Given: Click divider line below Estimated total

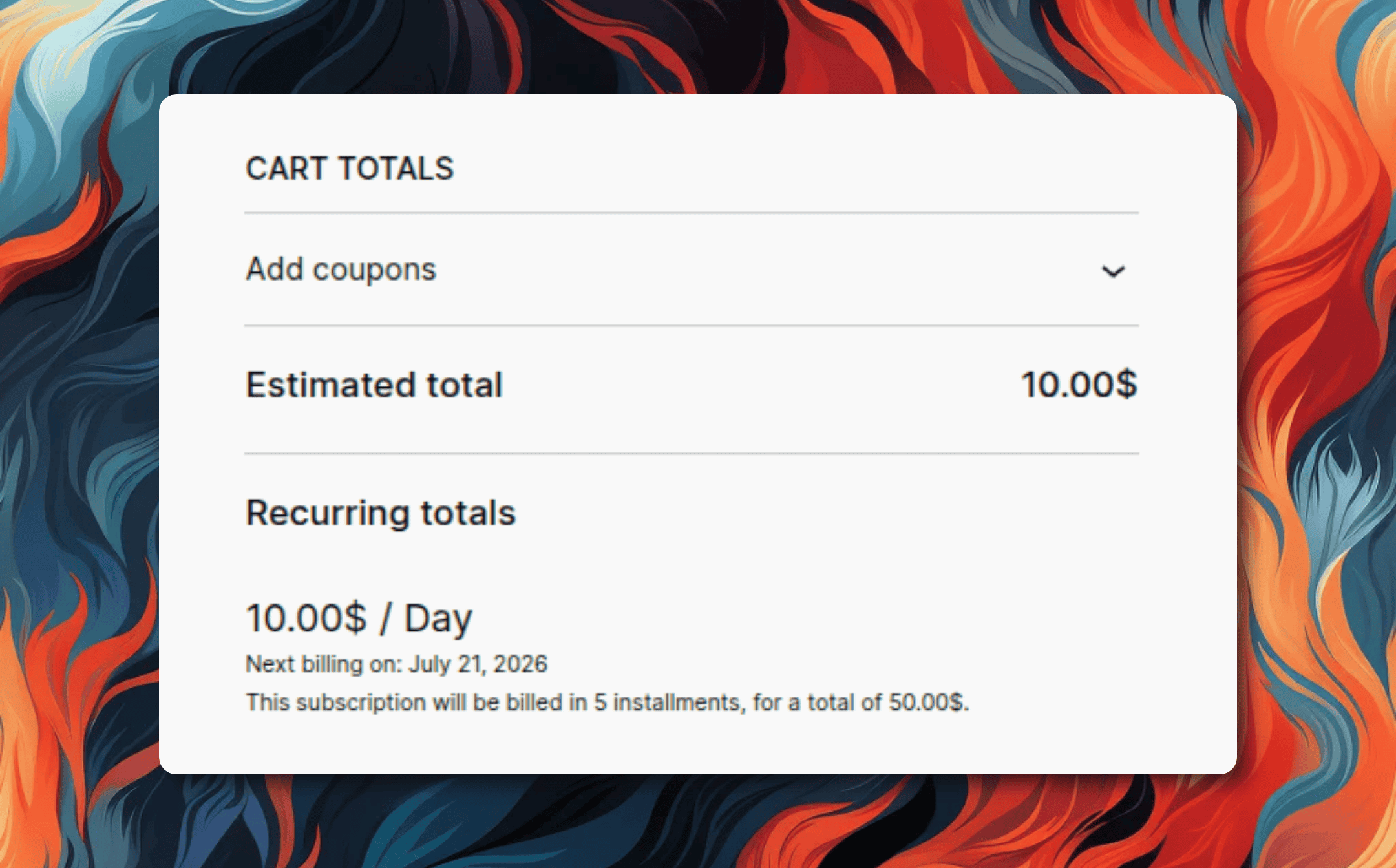Looking at the screenshot, I should 692,454.
